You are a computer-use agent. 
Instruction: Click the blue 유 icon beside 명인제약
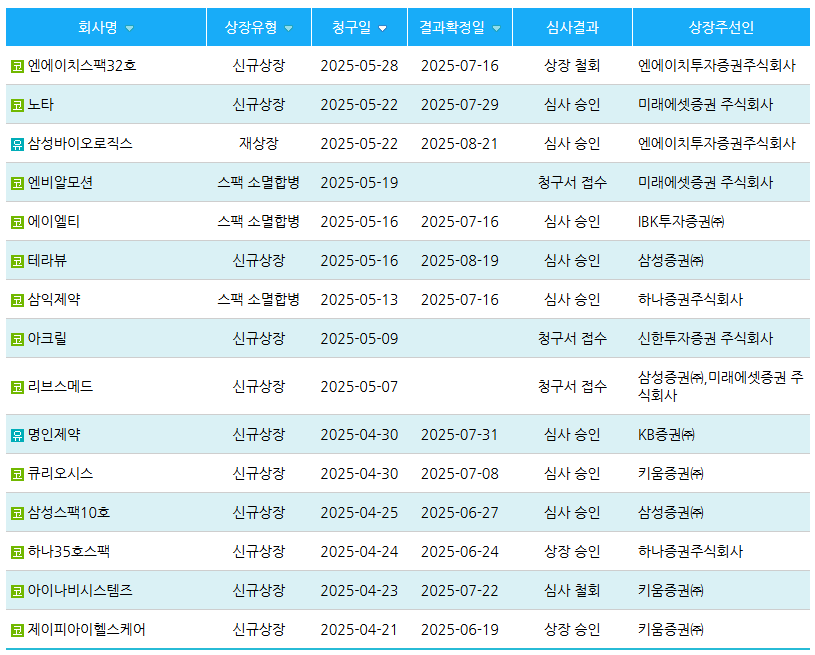[17, 435]
